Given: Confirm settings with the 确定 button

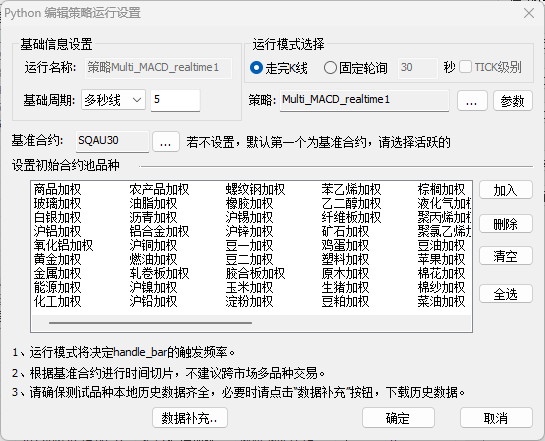Looking at the screenshot, I should pos(398,418).
